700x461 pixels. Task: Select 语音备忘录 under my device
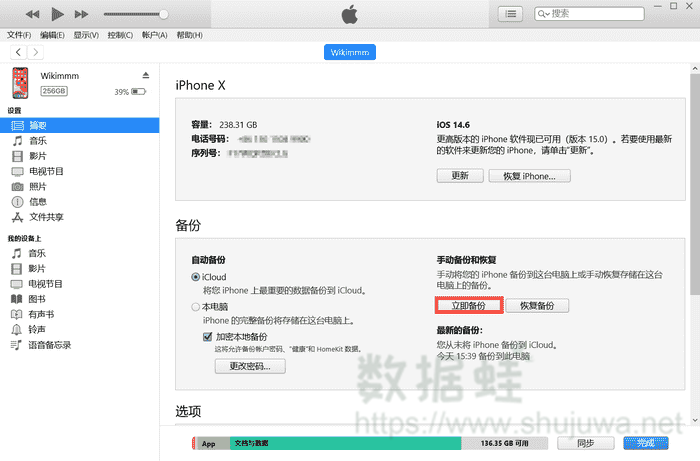click(49, 344)
